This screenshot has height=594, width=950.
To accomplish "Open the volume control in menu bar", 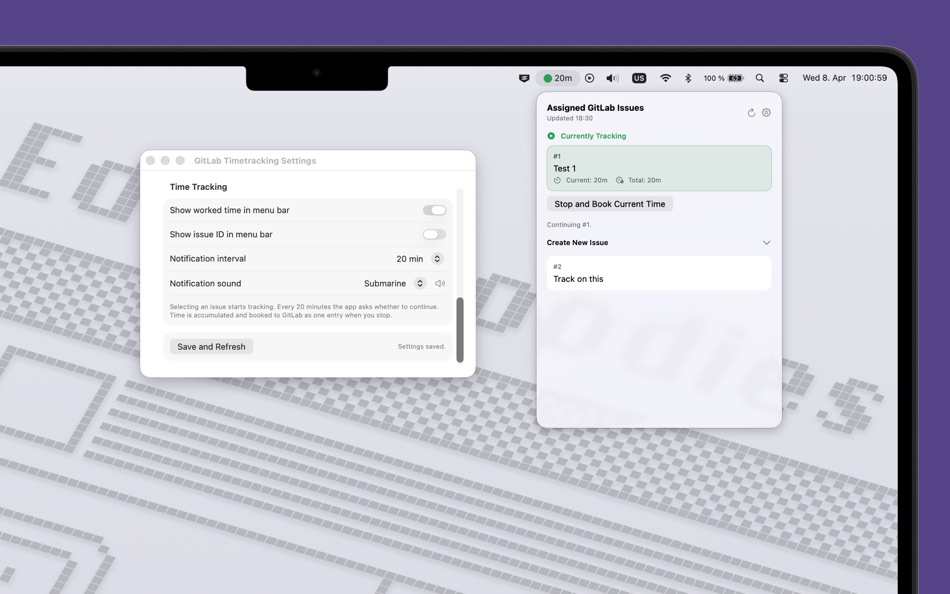I will pos(613,78).
